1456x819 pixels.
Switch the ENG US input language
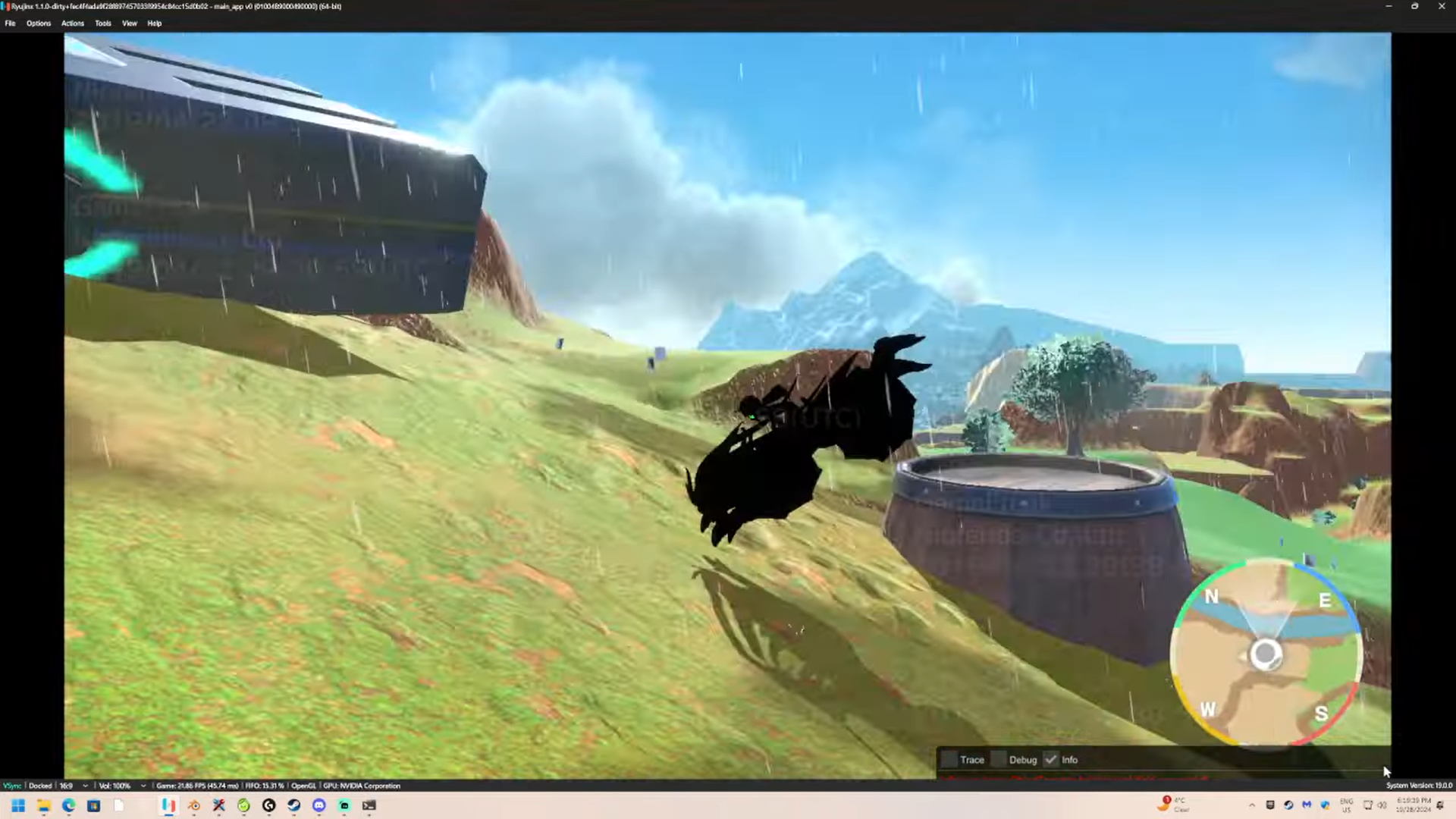[1347, 805]
